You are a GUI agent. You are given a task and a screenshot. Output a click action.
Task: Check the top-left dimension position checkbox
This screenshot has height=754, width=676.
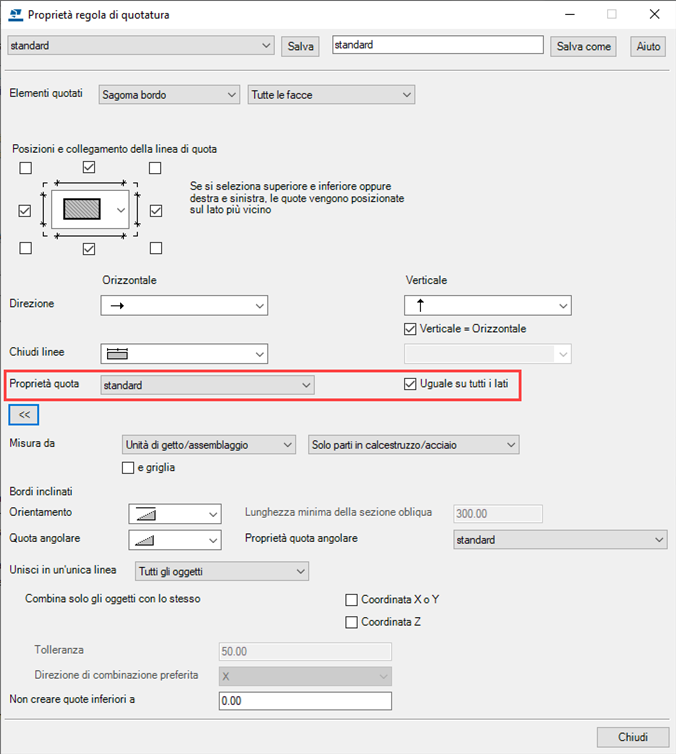pyautogui.click(x=25, y=168)
